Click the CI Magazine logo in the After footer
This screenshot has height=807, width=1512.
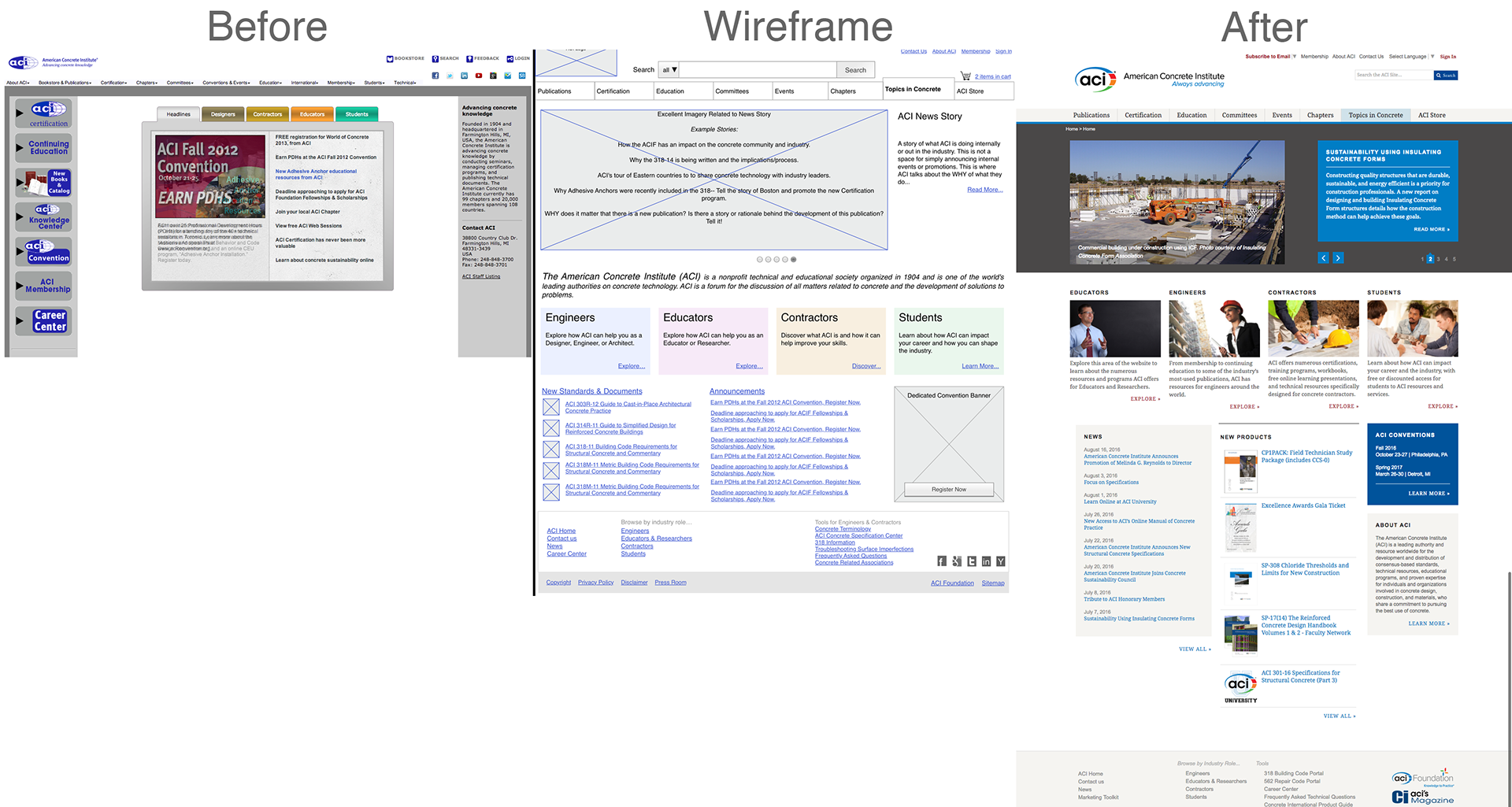[1424, 797]
